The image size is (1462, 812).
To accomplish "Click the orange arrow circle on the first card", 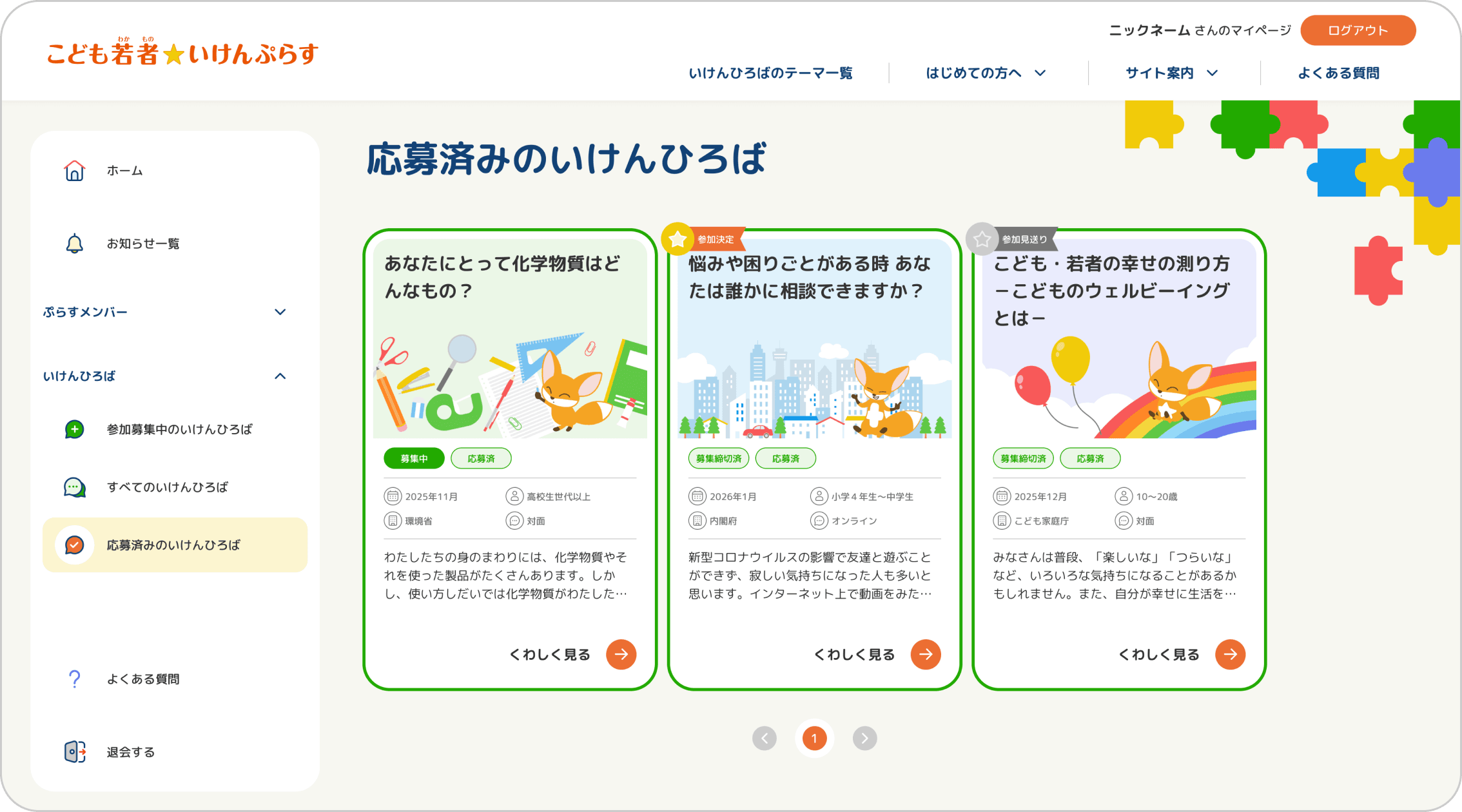I will (621, 654).
